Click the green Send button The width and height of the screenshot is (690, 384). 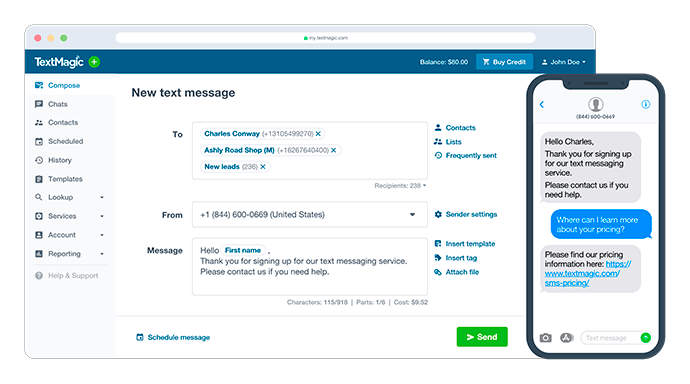pyautogui.click(x=482, y=337)
